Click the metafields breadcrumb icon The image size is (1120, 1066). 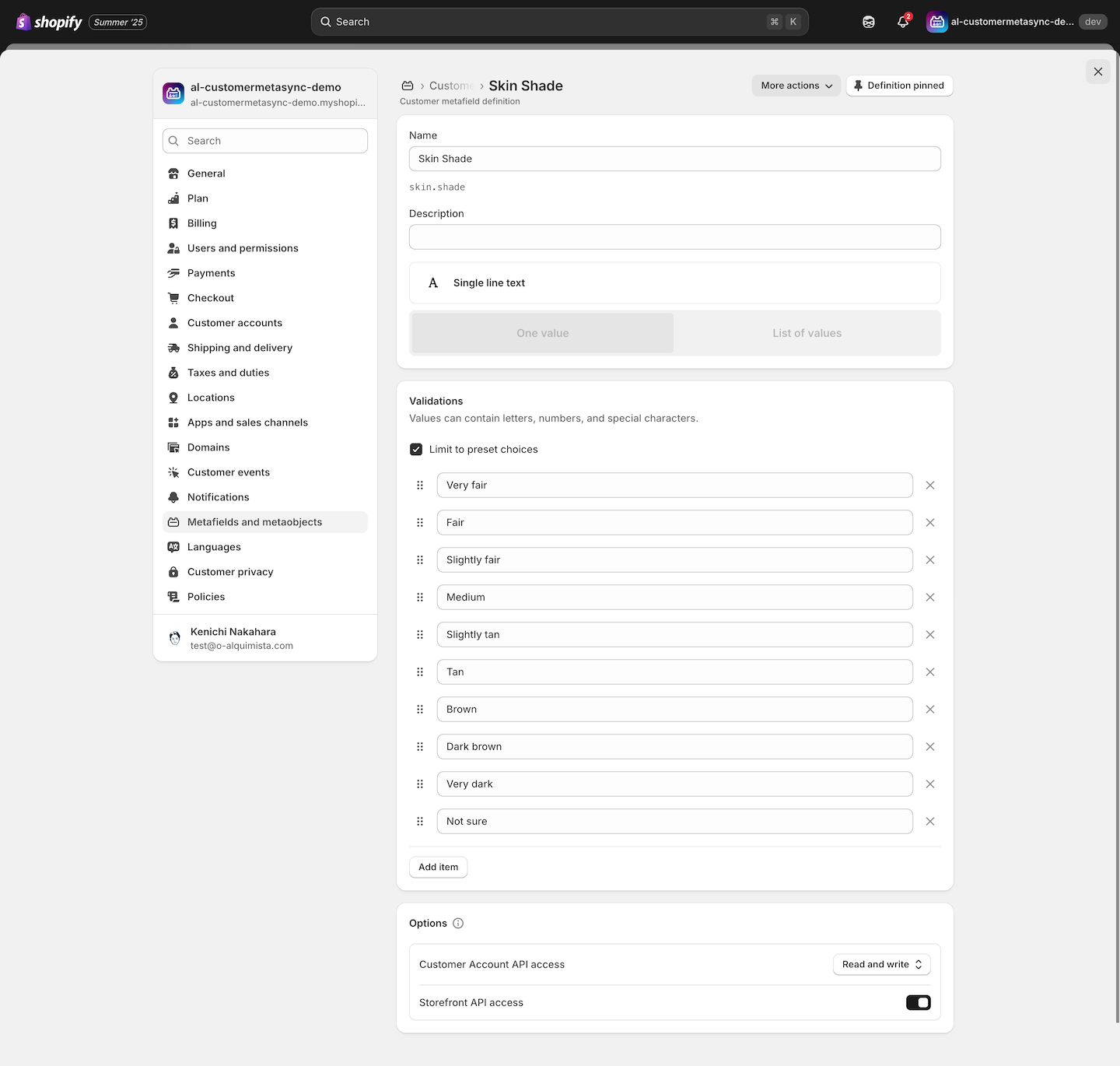point(408,86)
